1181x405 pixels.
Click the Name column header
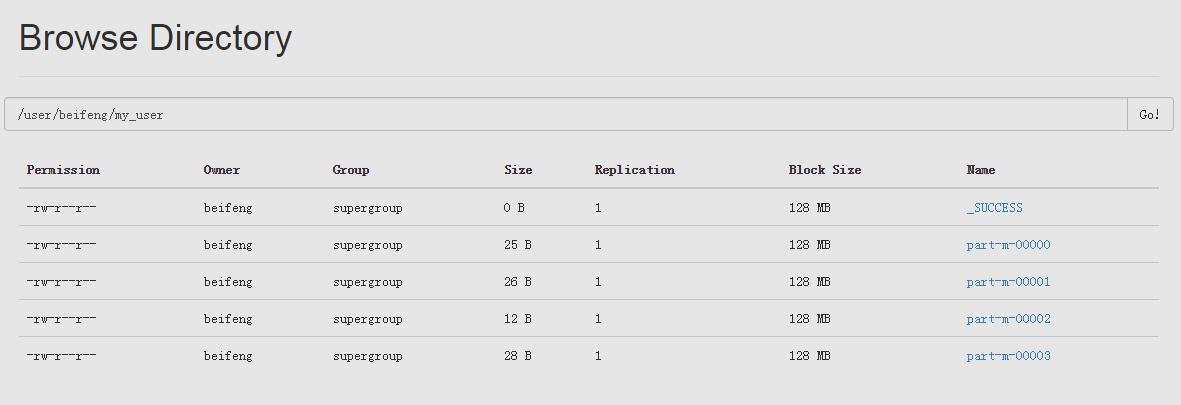981,169
